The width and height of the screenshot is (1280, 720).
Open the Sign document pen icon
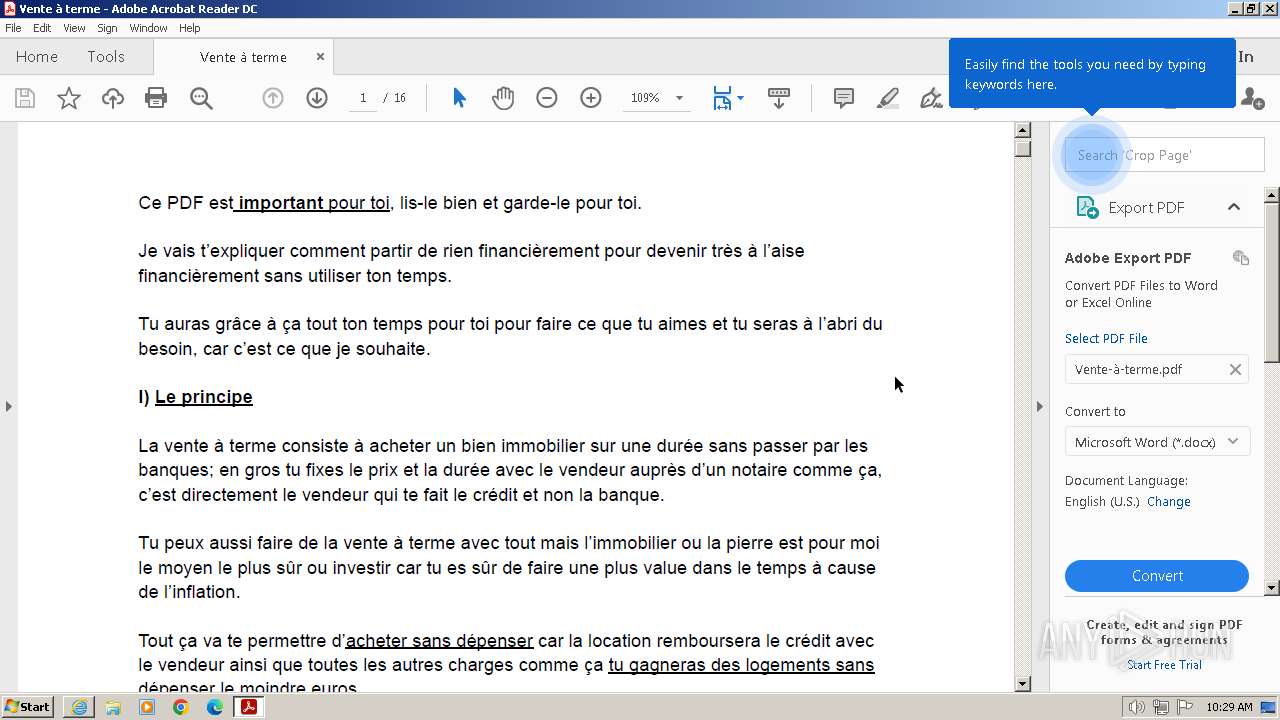click(931, 98)
